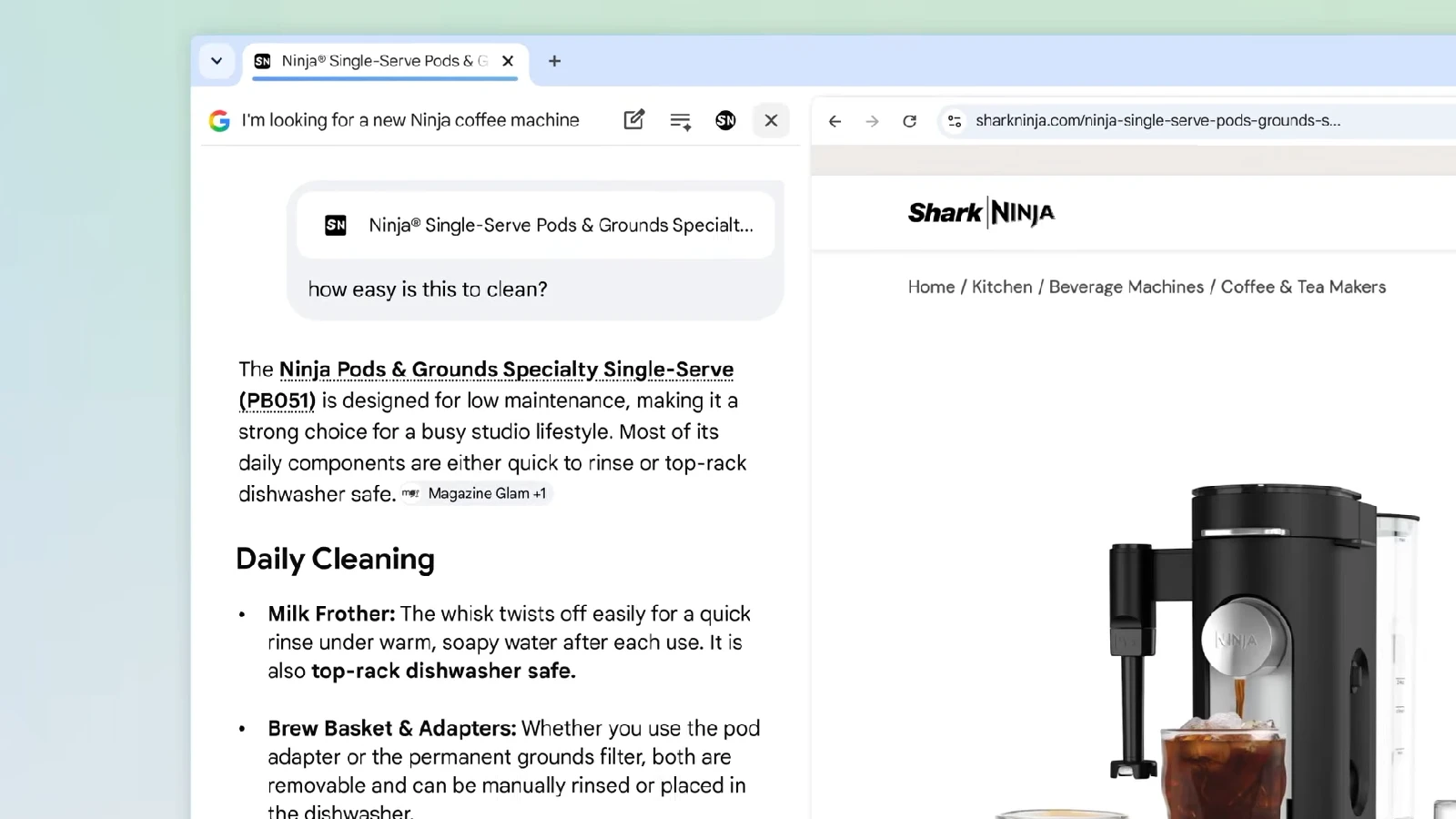Image resolution: width=1456 pixels, height=819 pixels.
Task: Go forward to next page
Action: [x=872, y=121]
